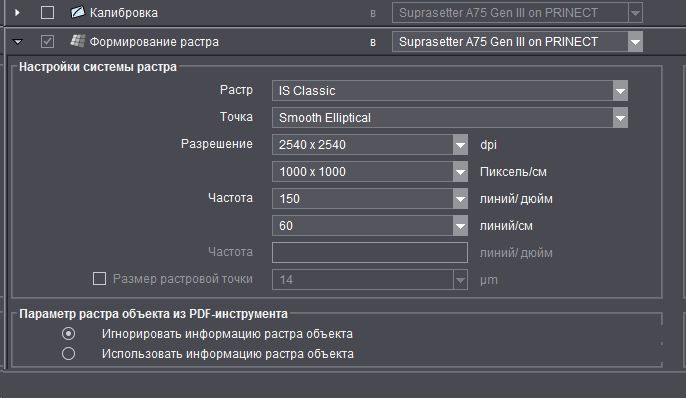Viewport: 686px width, 398px height.
Task: Open the Растр IS Classic dropdown
Action: click(620, 91)
